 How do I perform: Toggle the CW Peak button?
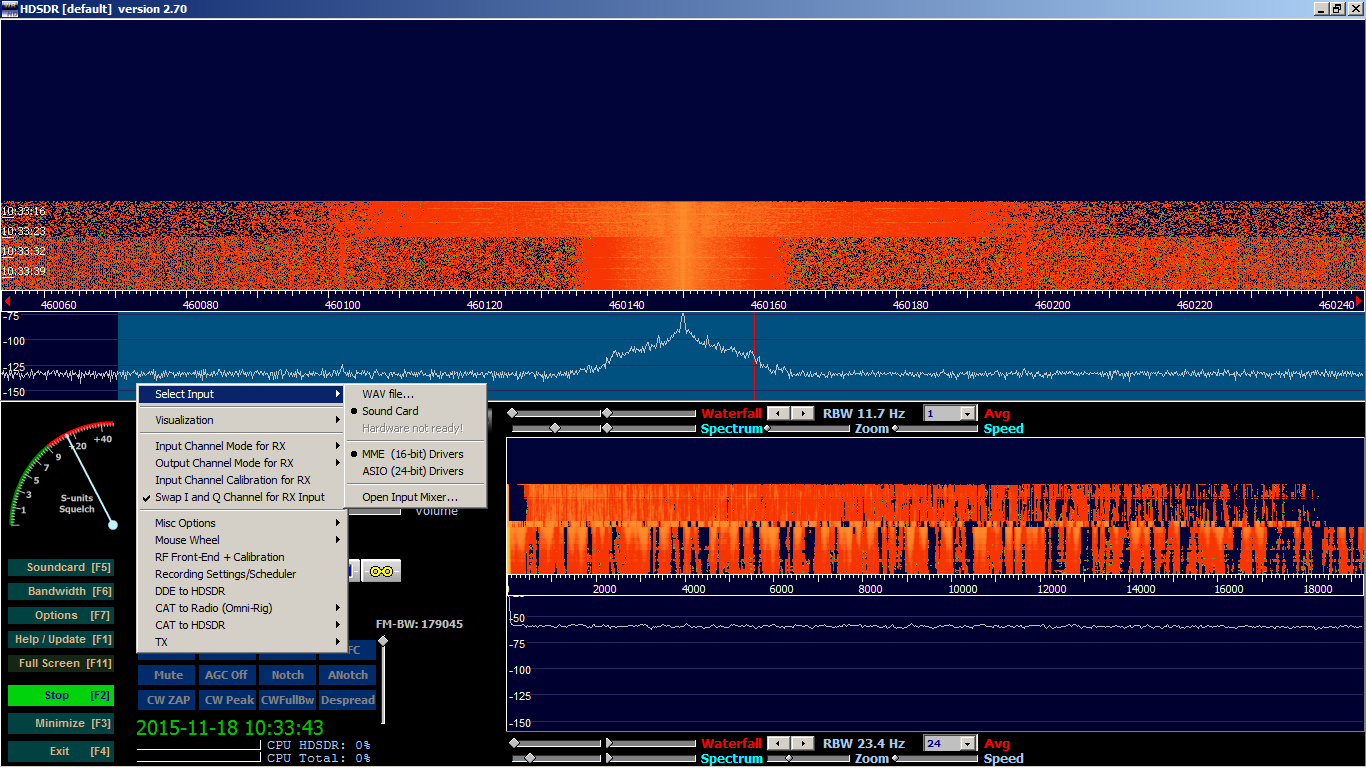pyautogui.click(x=229, y=700)
